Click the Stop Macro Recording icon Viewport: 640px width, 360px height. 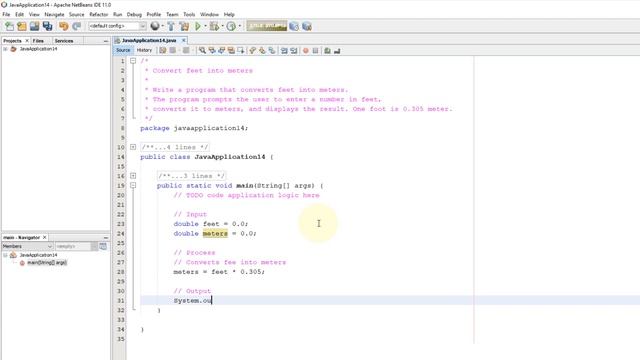coord(315,51)
